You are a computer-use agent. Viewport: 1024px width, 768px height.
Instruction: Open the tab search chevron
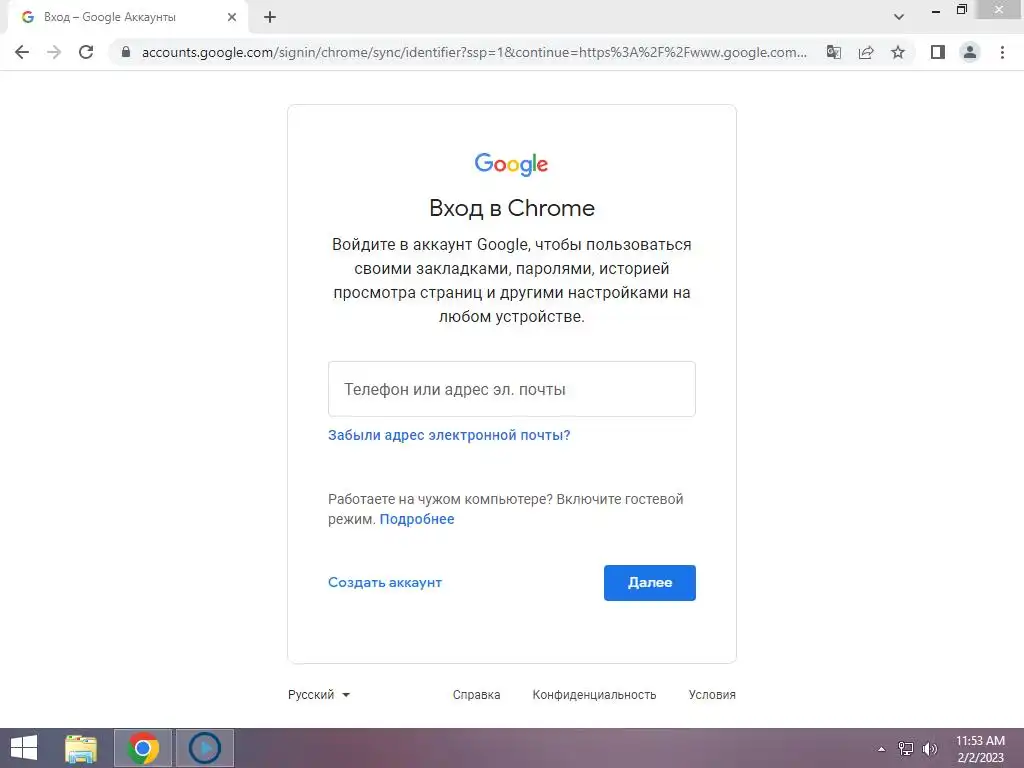(x=899, y=17)
